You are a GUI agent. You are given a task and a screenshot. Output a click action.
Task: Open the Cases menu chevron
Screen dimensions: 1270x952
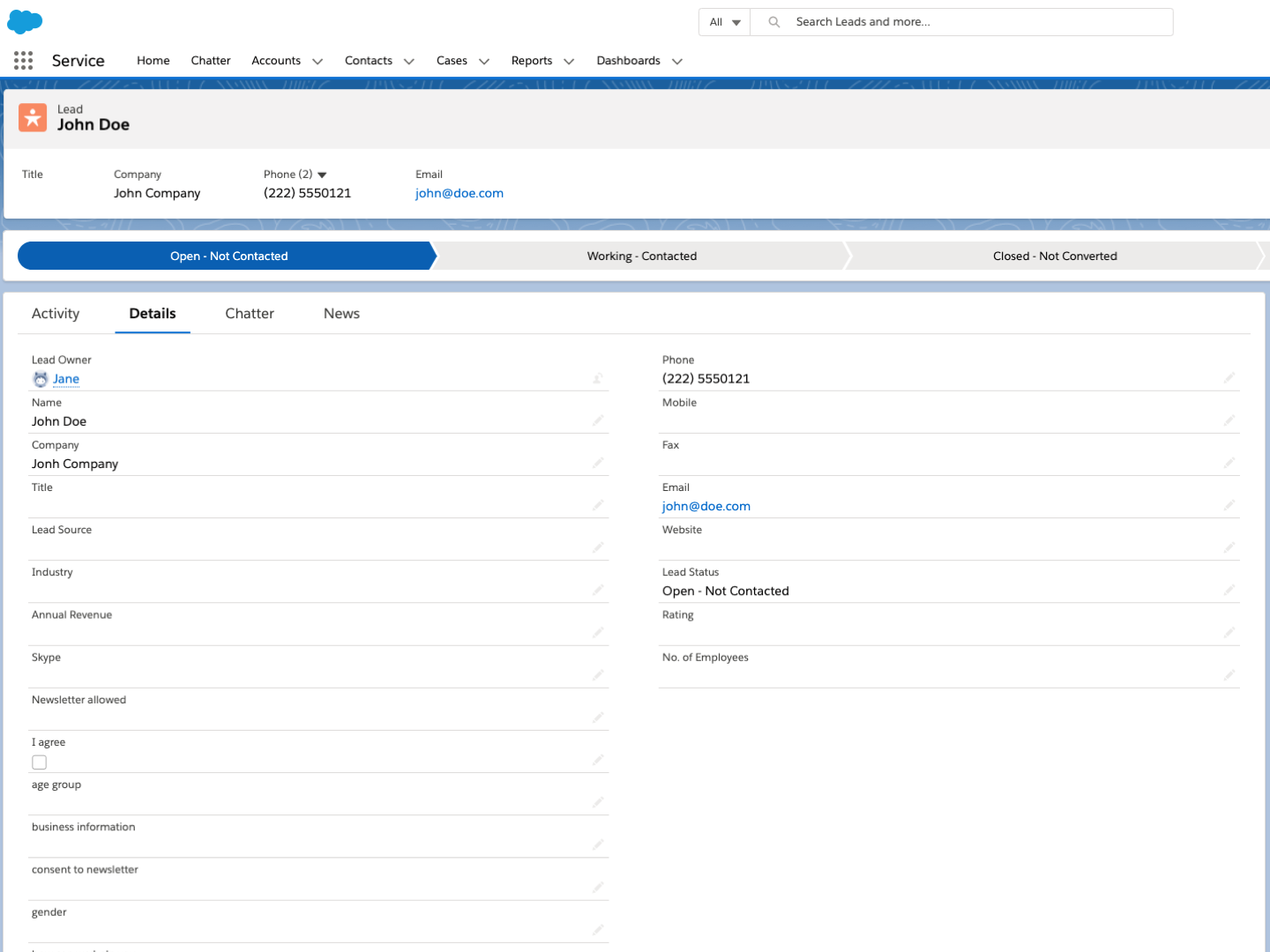(x=484, y=61)
